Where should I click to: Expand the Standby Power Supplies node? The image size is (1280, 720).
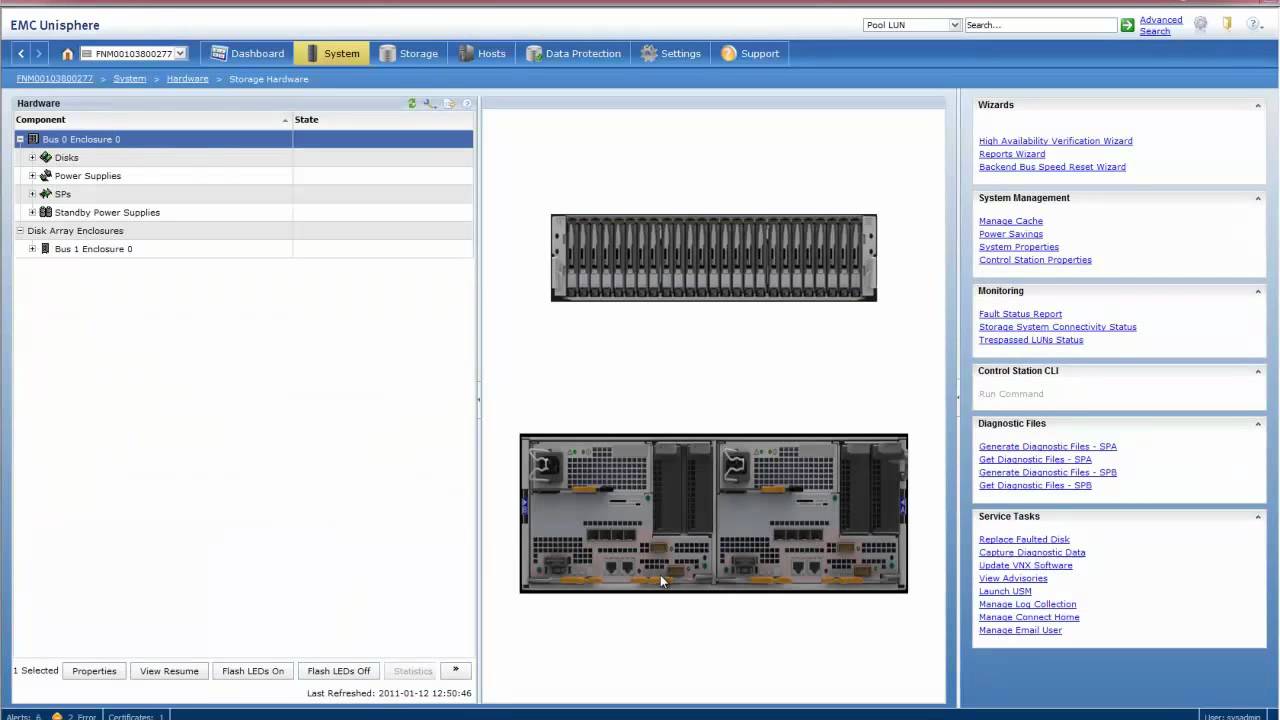(32, 212)
